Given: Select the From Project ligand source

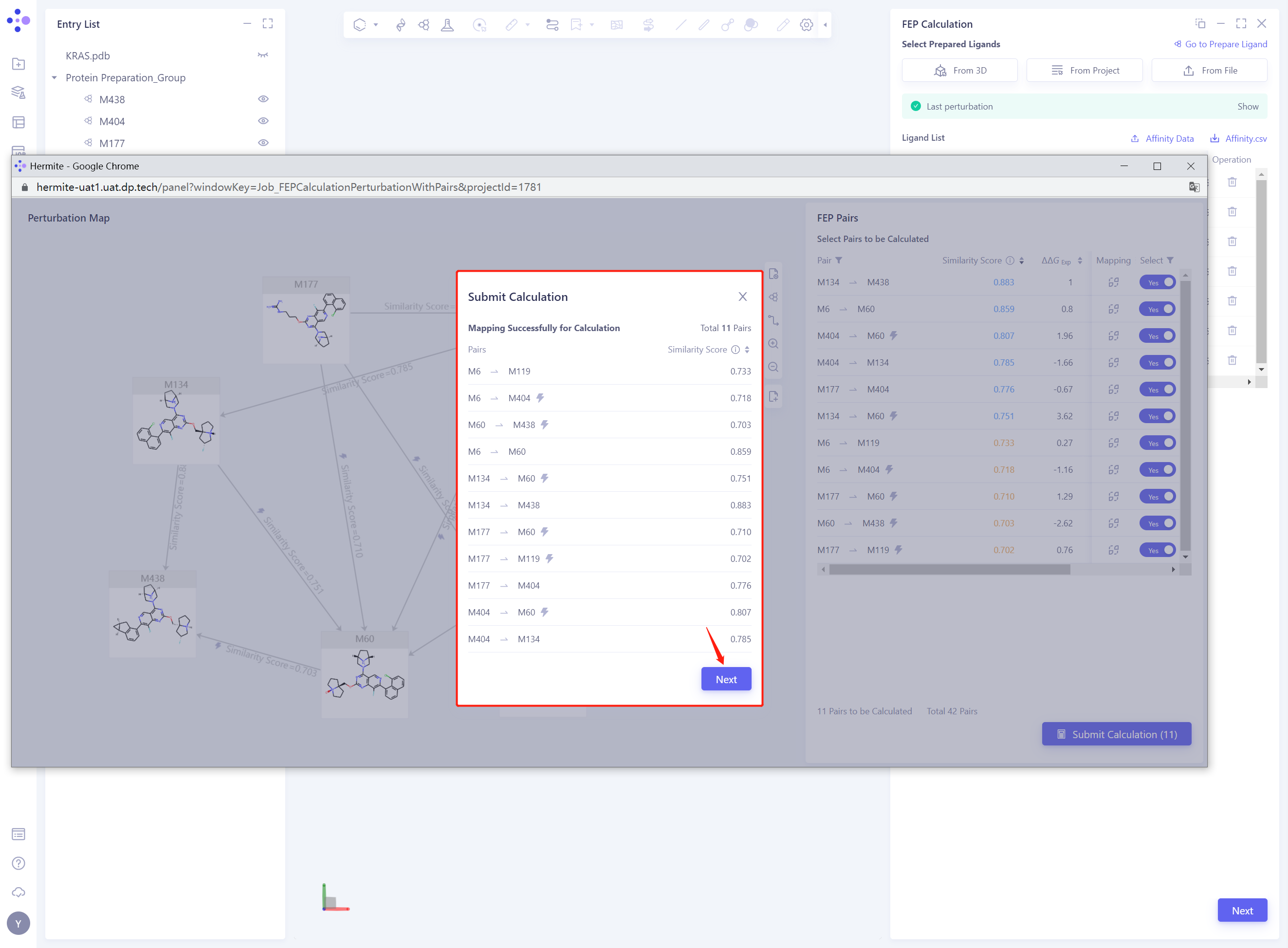Looking at the screenshot, I should tap(1084, 71).
